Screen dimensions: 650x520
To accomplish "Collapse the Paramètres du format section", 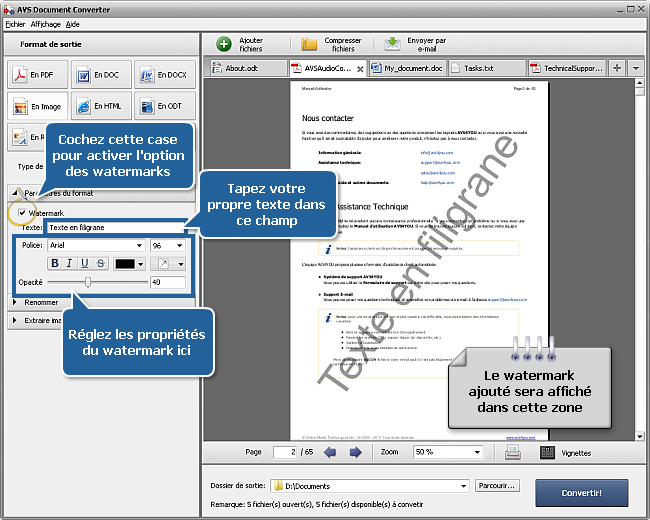I will click(15, 193).
